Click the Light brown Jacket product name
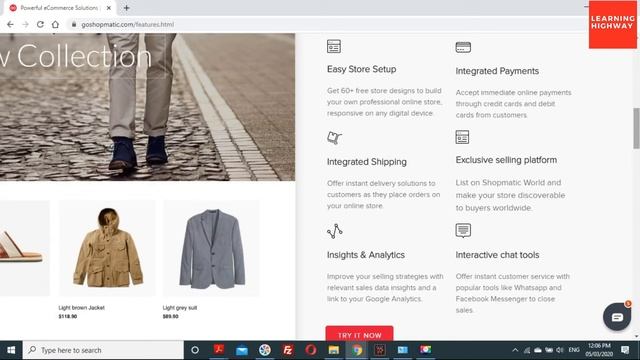640x360 pixels. coord(82,308)
